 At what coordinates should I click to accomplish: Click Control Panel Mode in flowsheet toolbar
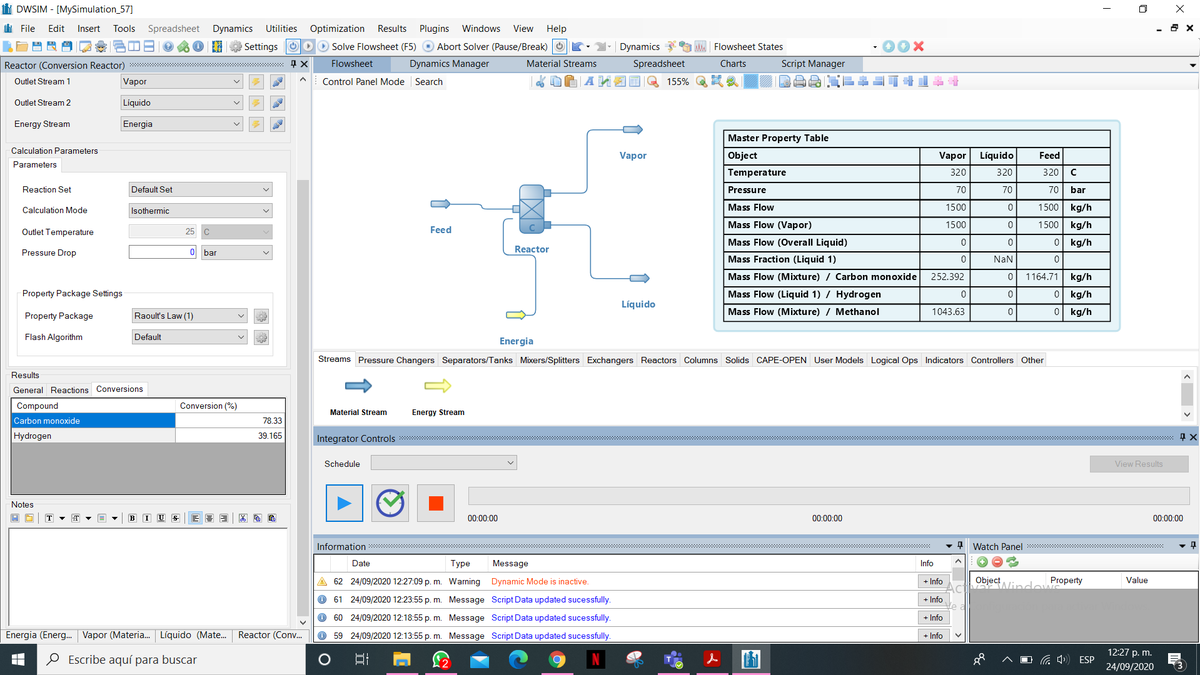pos(364,82)
